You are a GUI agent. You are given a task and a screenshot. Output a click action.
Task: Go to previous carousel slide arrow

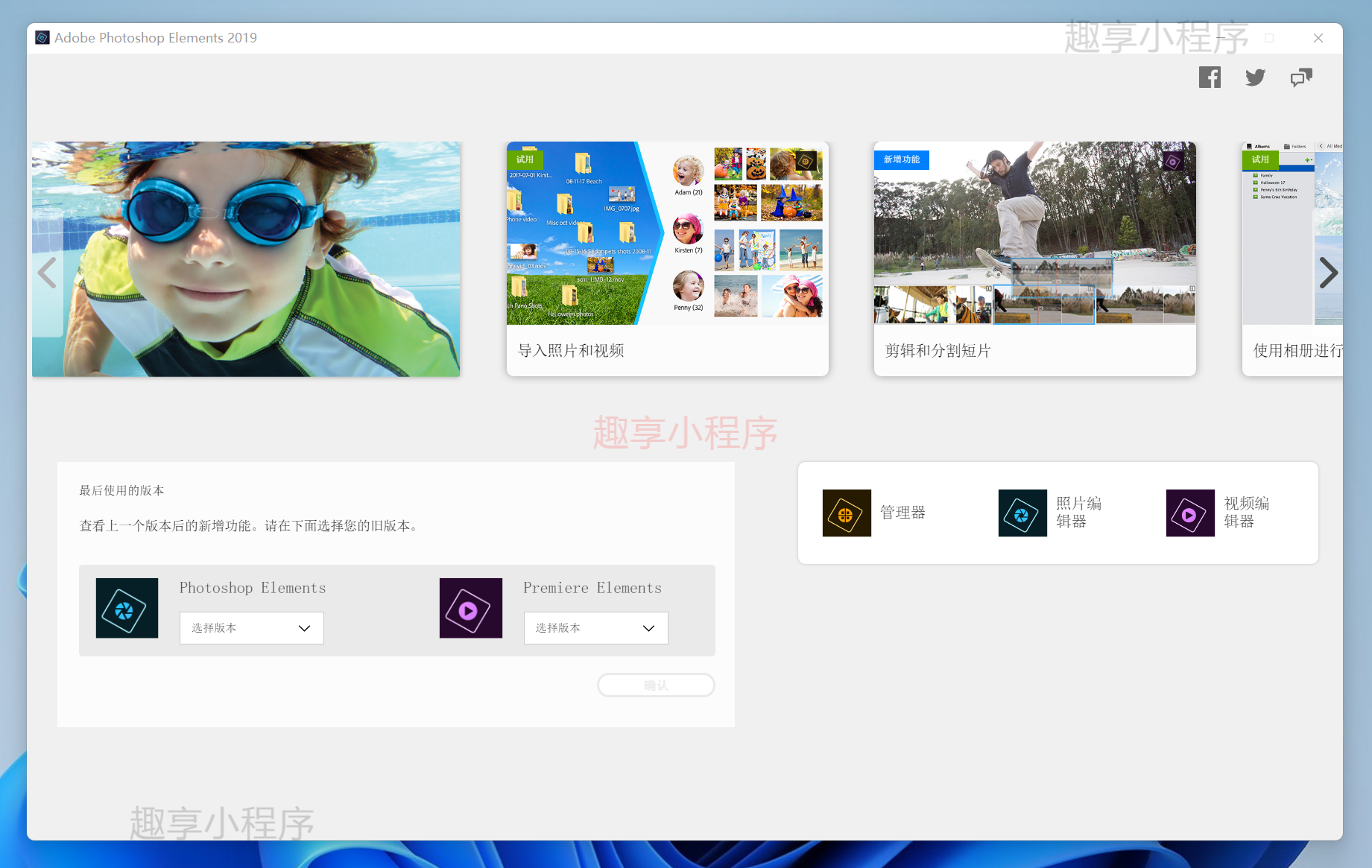click(47, 273)
